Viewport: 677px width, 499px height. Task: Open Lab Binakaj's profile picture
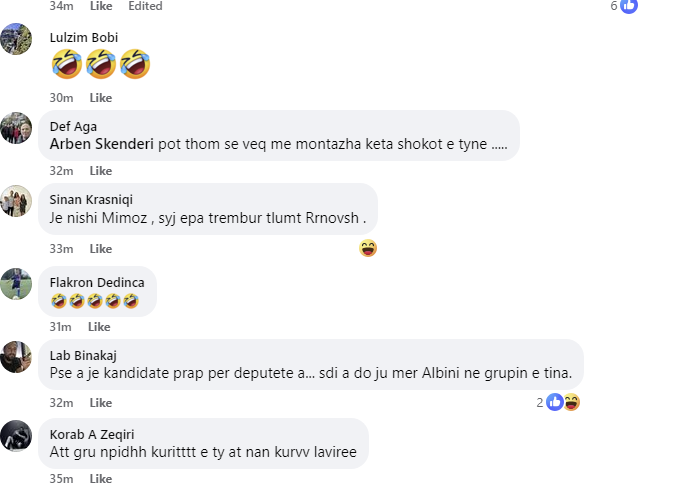coord(16,356)
